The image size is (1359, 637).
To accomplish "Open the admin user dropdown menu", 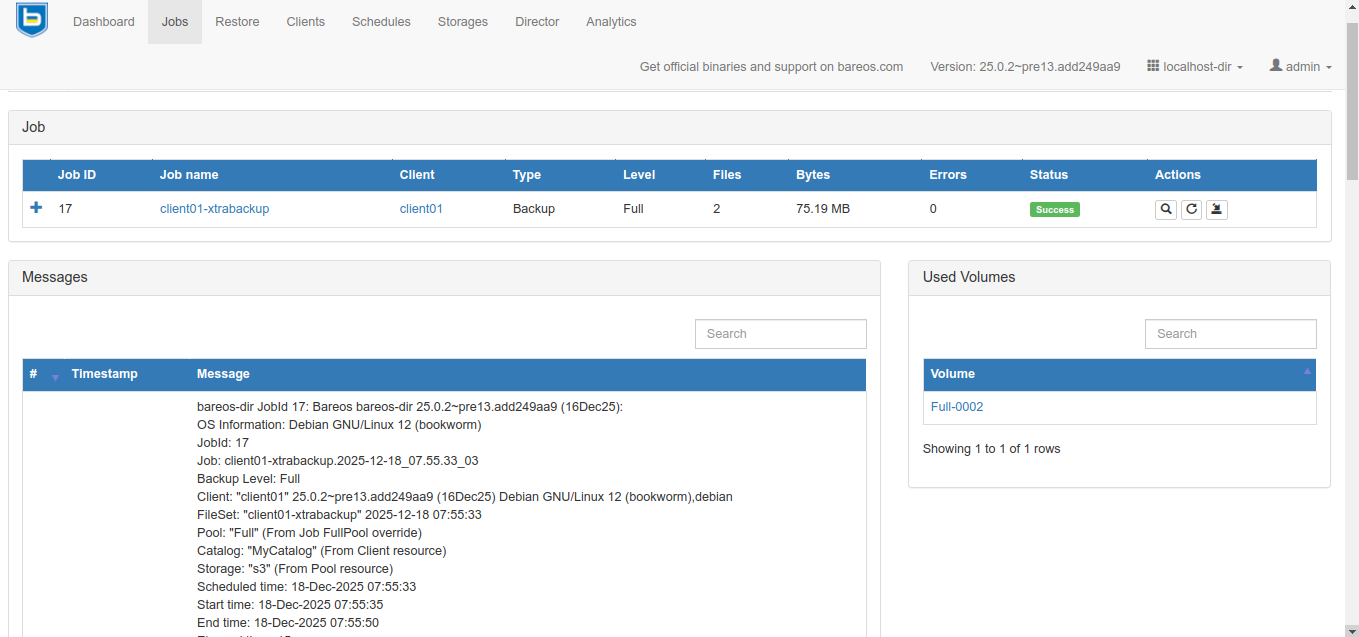I will (1301, 67).
